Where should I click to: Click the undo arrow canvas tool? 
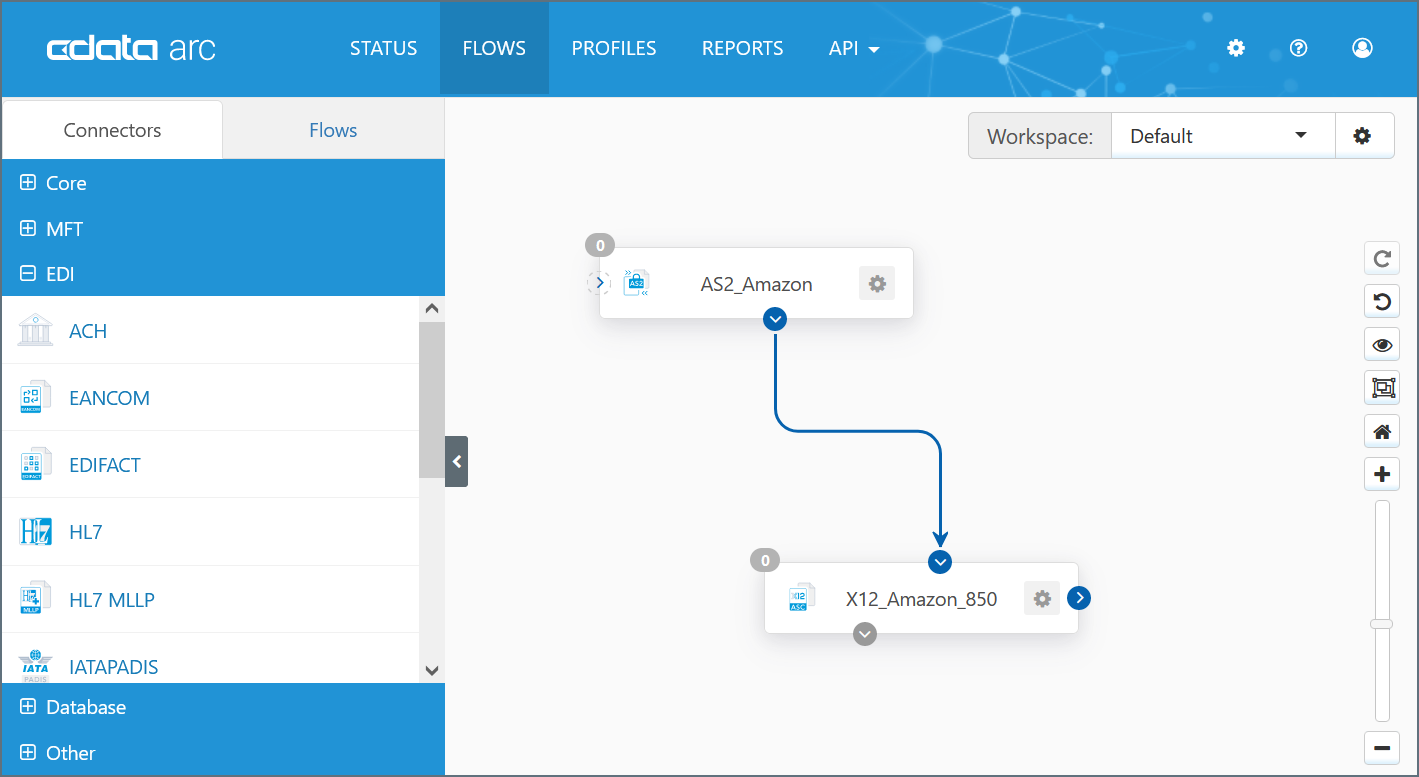click(1382, 301)
